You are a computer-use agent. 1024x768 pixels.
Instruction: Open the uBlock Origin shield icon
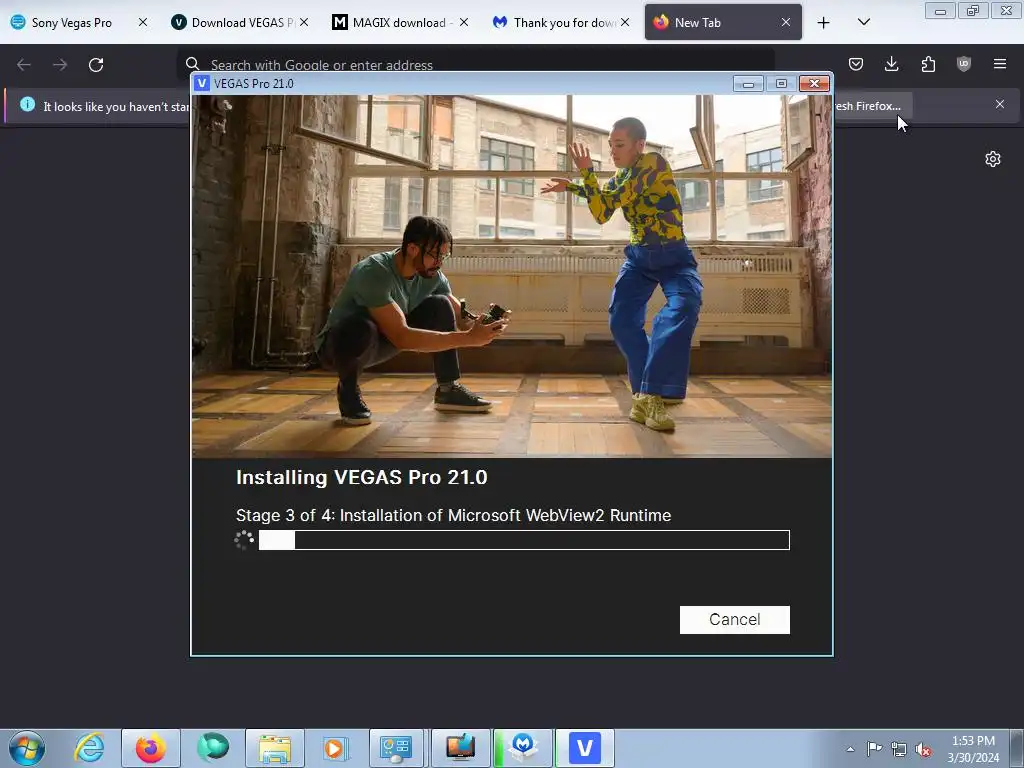click(964, 64)
